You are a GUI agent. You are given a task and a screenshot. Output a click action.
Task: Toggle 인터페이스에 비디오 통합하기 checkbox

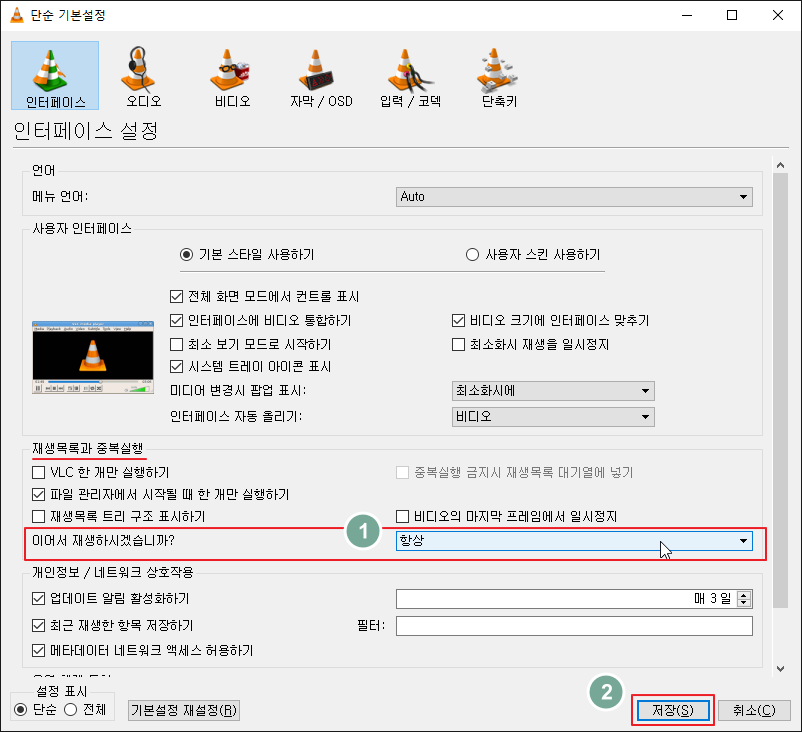[176, 320]
